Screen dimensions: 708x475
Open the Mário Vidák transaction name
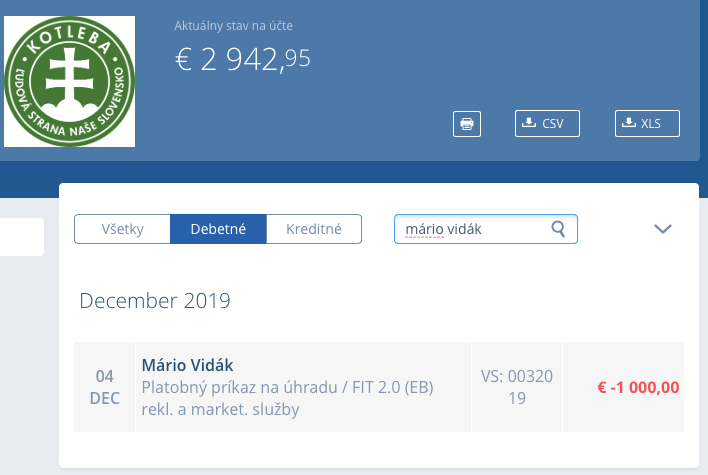(188, 365)
